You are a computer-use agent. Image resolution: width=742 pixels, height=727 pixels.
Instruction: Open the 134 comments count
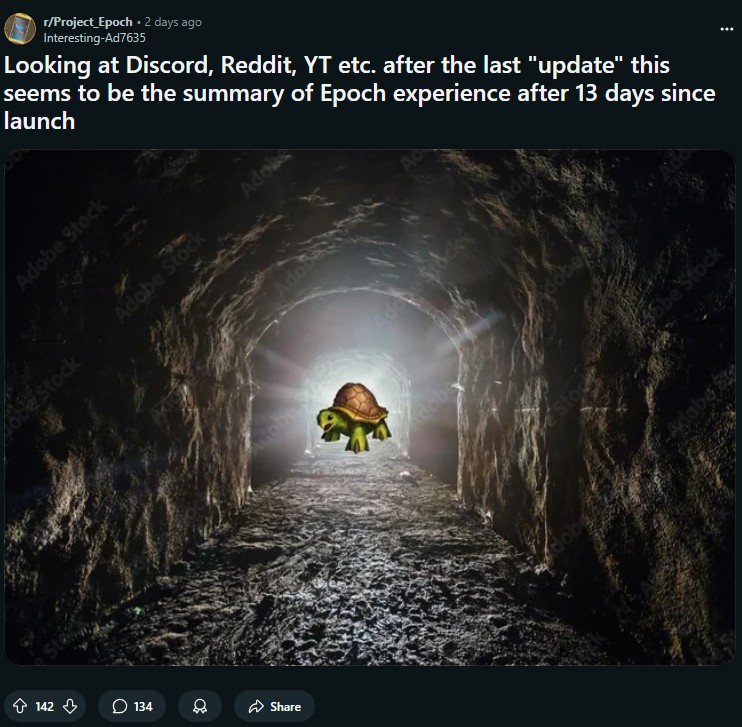tap(143, 707)
